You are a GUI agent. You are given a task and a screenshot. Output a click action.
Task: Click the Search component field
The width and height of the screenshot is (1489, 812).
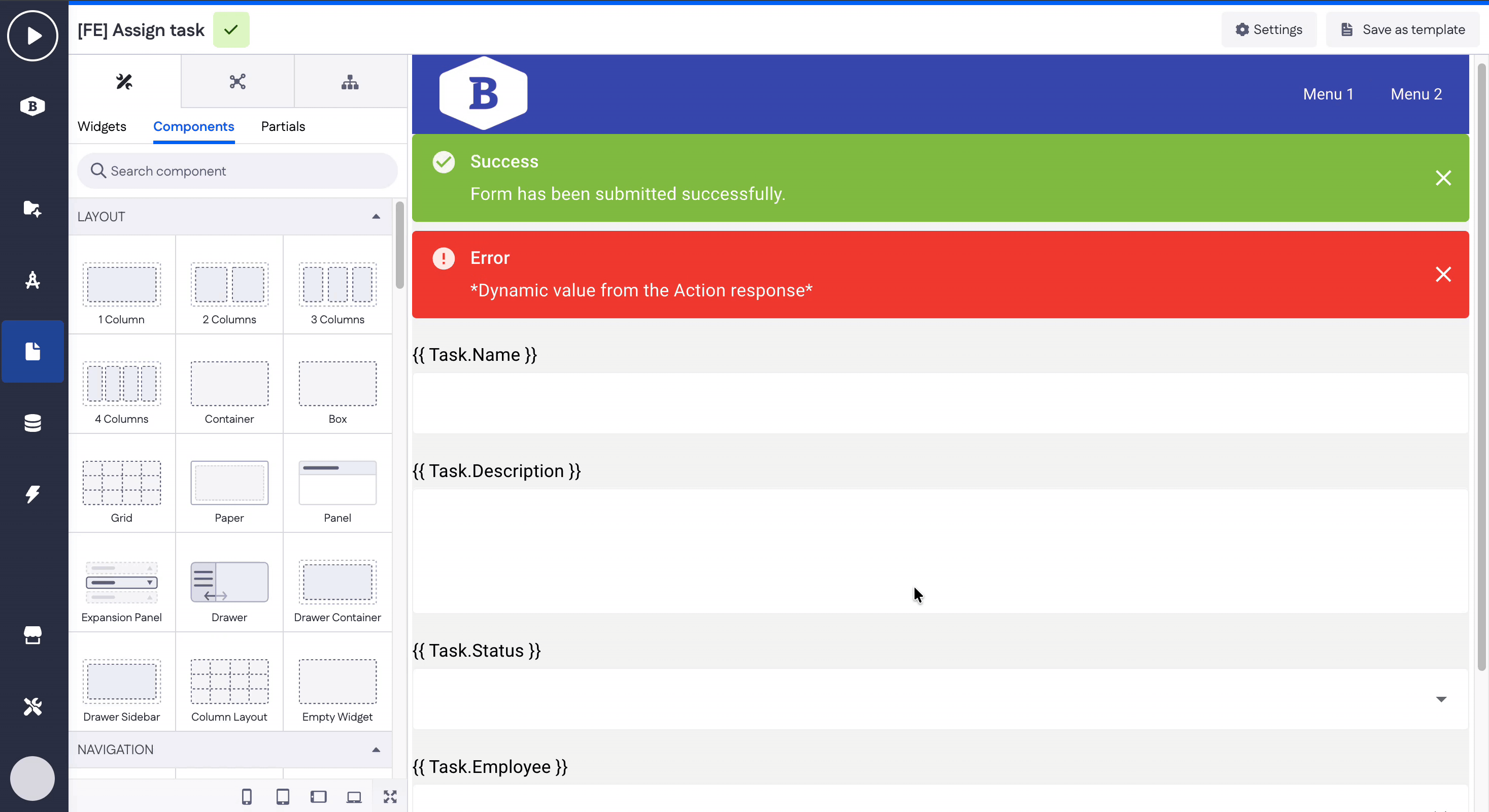click(237, 171)
